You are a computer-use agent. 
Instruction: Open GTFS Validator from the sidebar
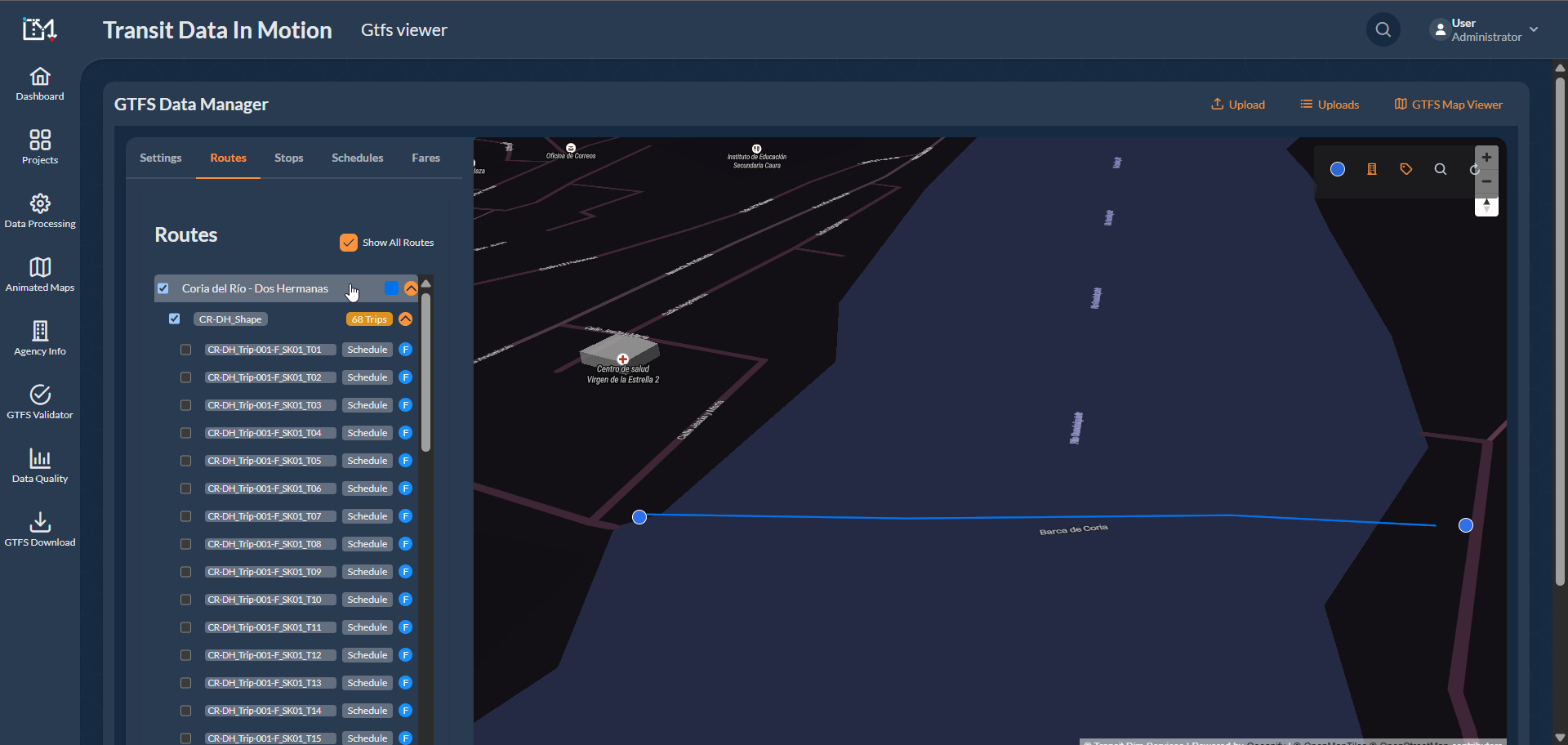(x=40, y=402)
